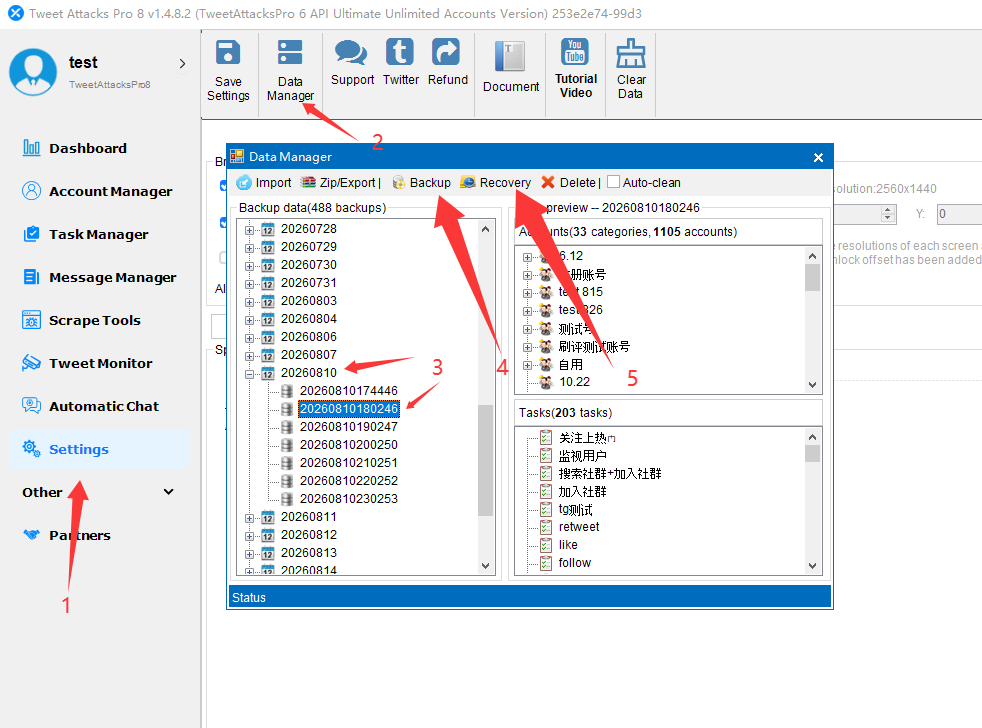Expand the 20260813 backup folder
This screenshot has width=982, height=728.
pyautogui.click(x=249, y=554)
